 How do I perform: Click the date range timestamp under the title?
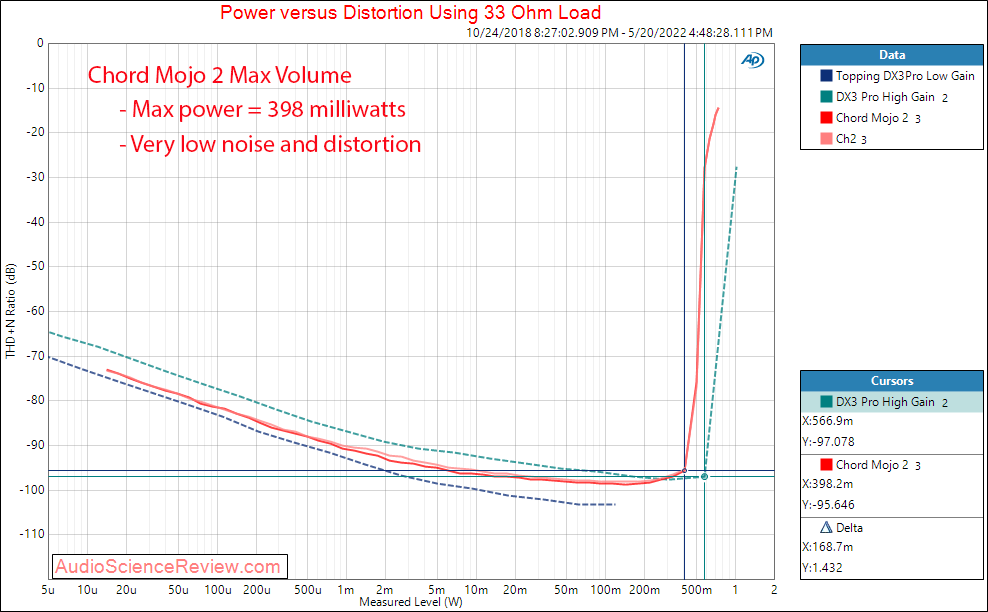619,33
